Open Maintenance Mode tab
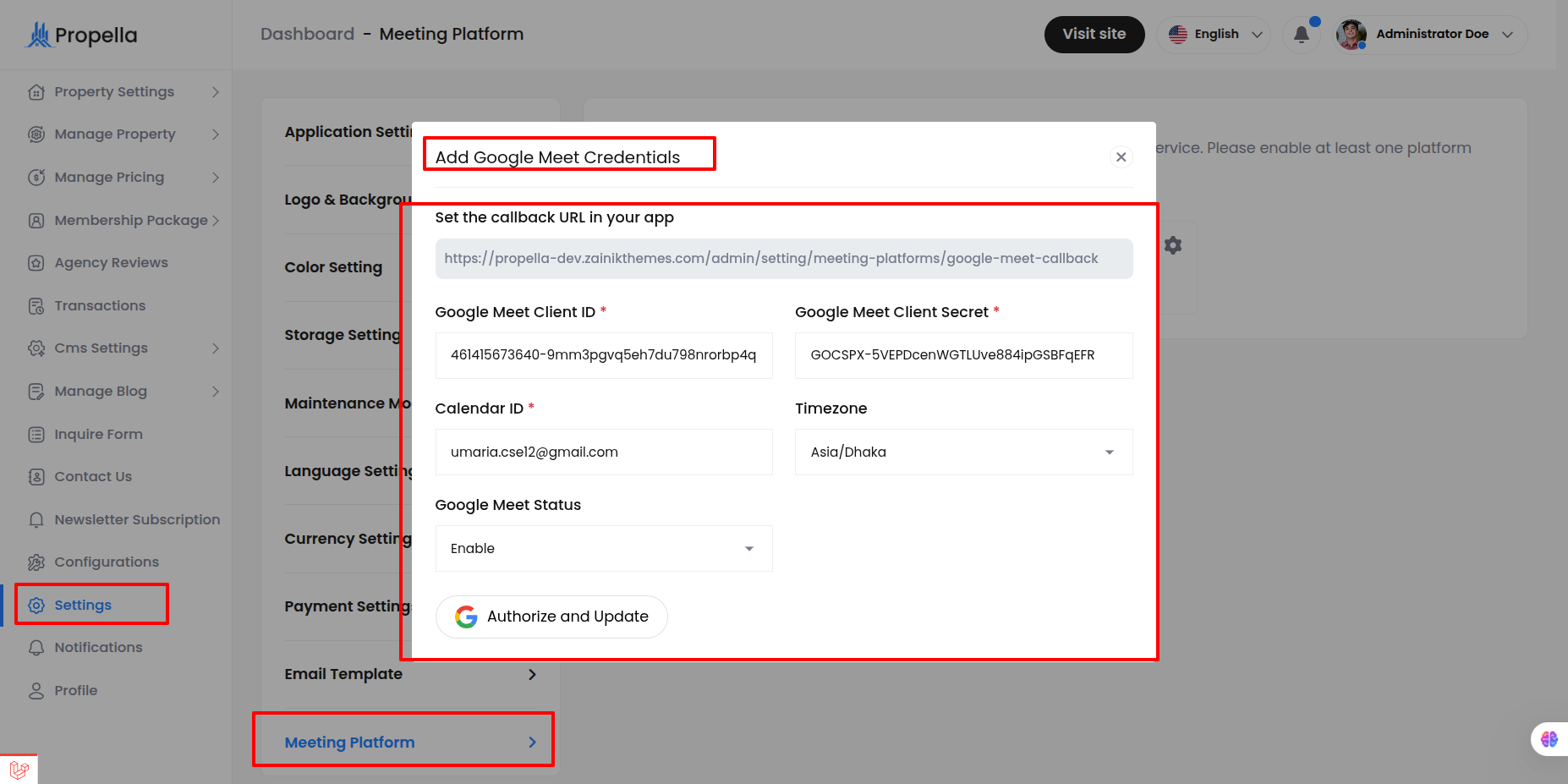This screenshot has height=784, width=1568. click(x=348, y=403)
